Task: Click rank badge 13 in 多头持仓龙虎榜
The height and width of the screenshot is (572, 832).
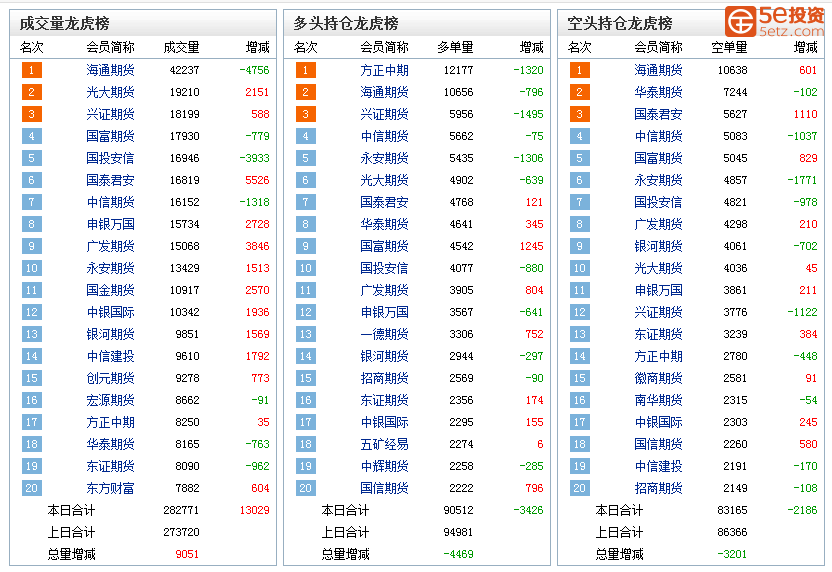Action: tap(306, 334)
